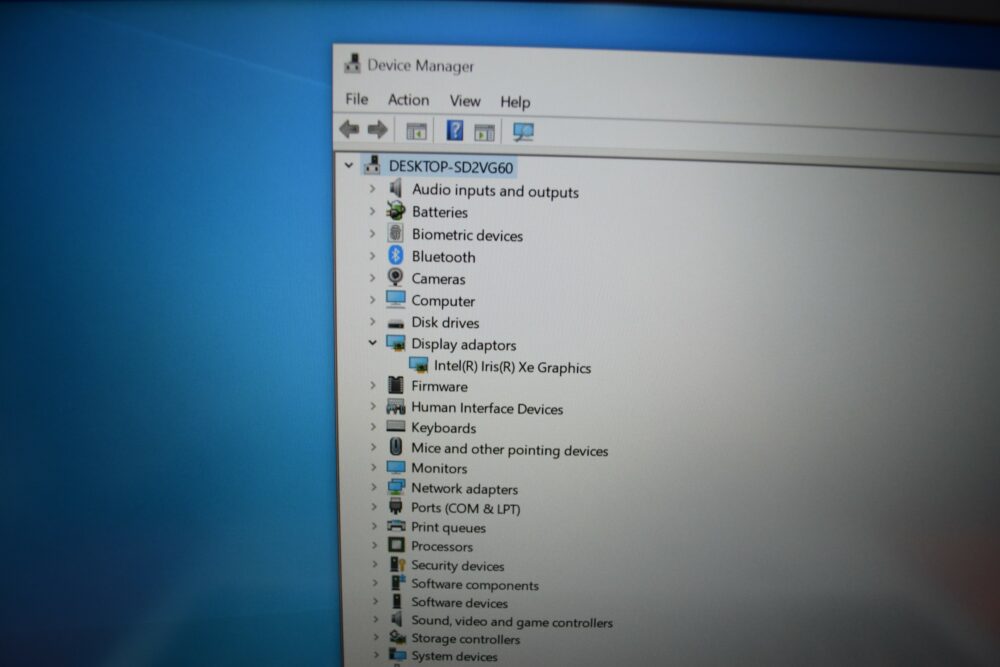The width and height of the screenshot is (1000, 667).
Task: Expand the Biometric devices chevron
Action: [x=372, y=233]
